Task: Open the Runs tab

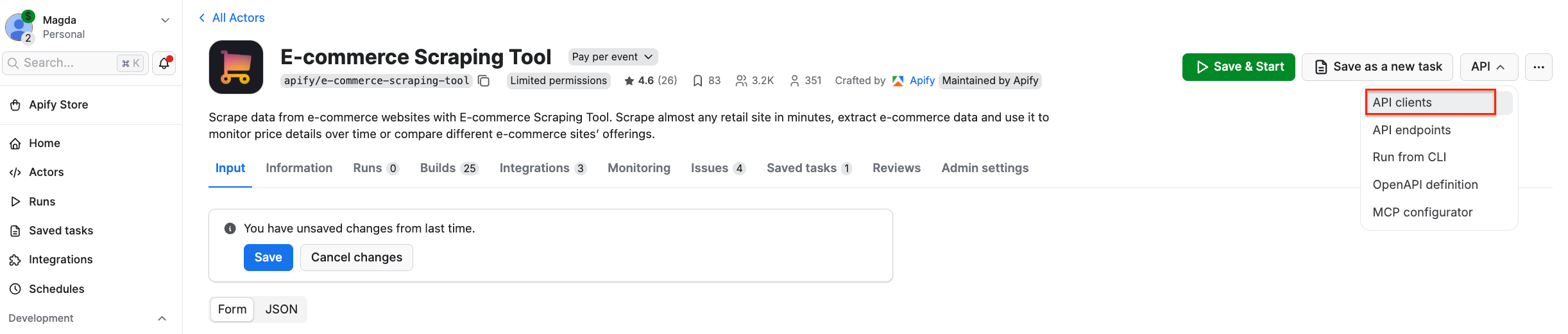Action: click(376, 168)
